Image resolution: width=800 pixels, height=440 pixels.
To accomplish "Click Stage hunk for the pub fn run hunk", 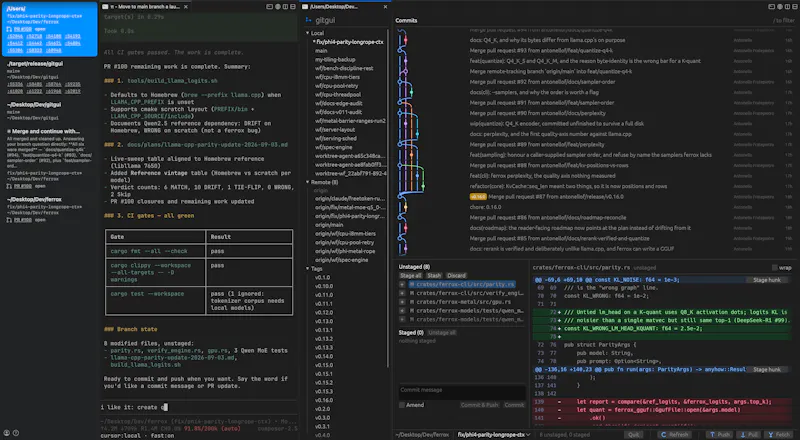I will [767, 369].
